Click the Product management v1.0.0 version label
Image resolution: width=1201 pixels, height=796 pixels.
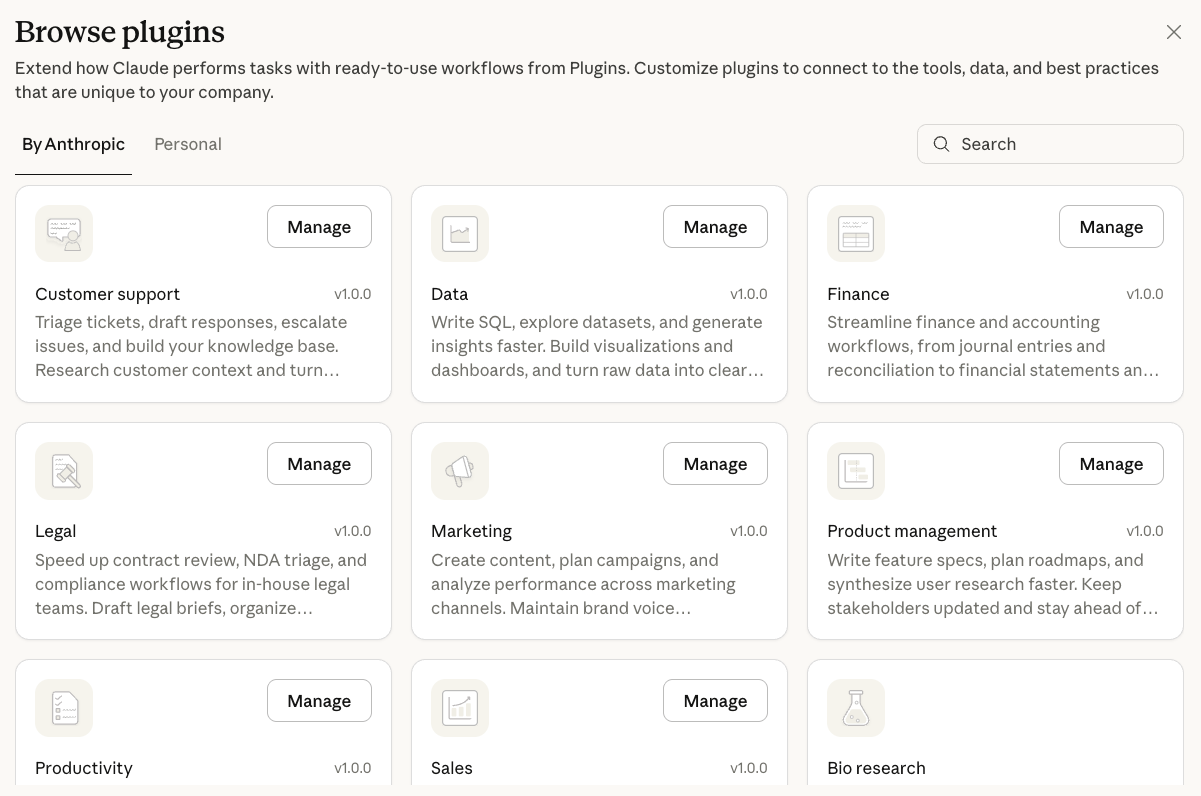click(1145, 531)
